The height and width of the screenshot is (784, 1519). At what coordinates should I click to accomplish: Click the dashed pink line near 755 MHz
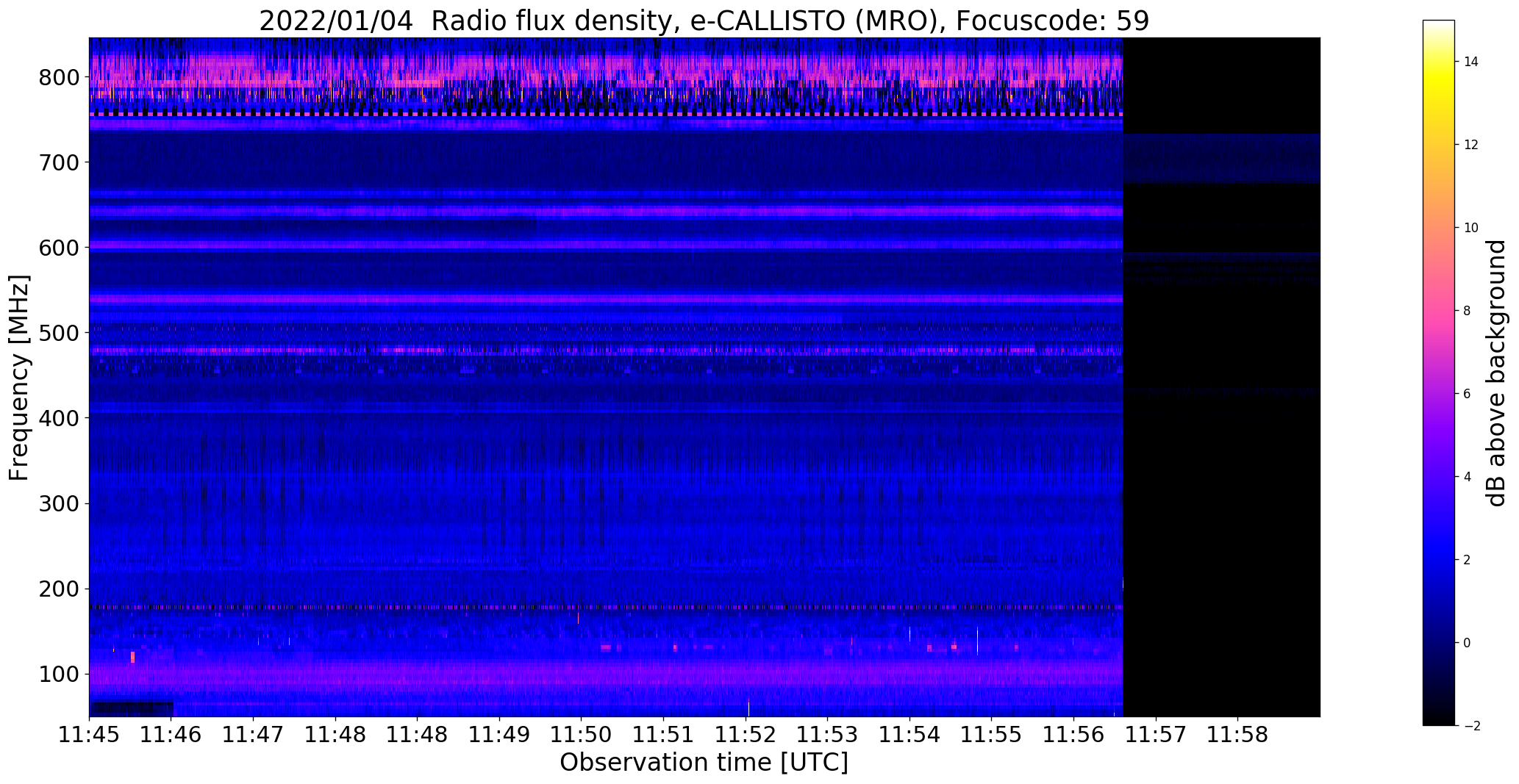[606, 115]
